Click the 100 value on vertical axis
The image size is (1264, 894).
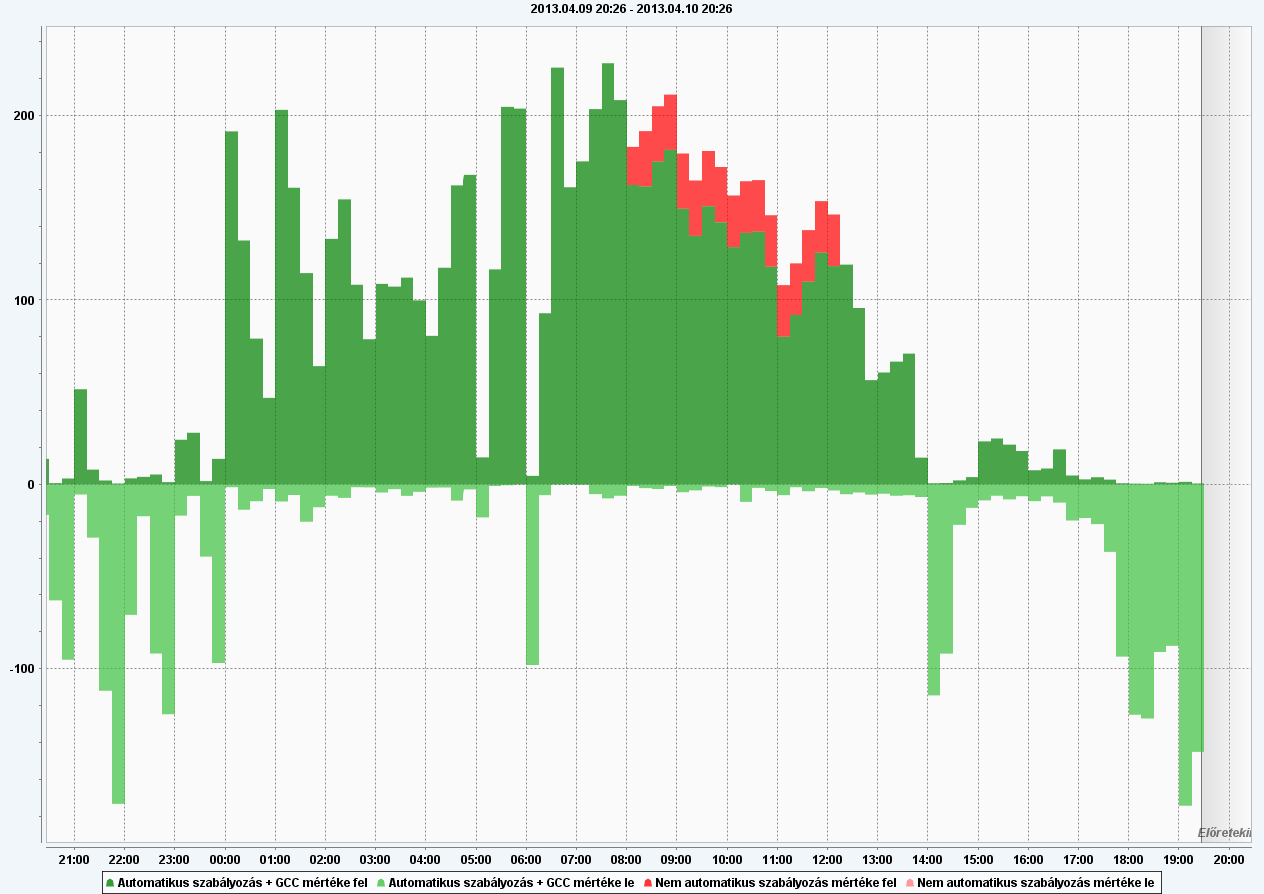point(25,300)
